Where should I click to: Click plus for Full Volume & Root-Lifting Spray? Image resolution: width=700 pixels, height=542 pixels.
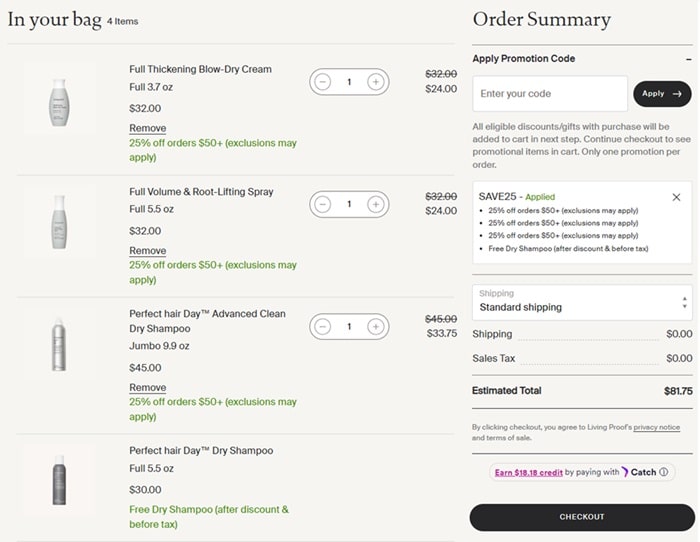coord(375,204)
